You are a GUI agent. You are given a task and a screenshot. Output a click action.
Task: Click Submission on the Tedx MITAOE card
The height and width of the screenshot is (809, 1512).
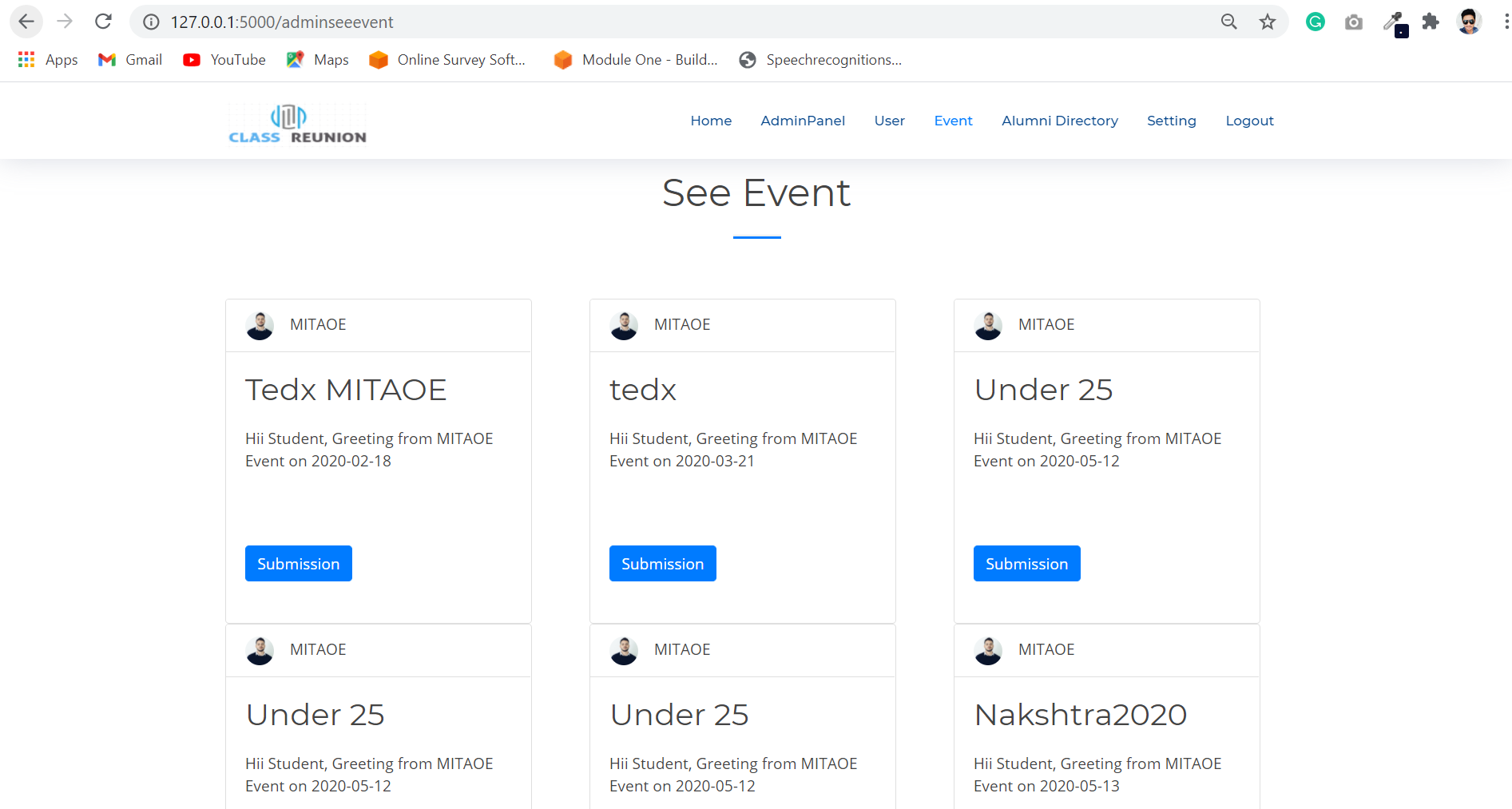(x=299, y=564)
